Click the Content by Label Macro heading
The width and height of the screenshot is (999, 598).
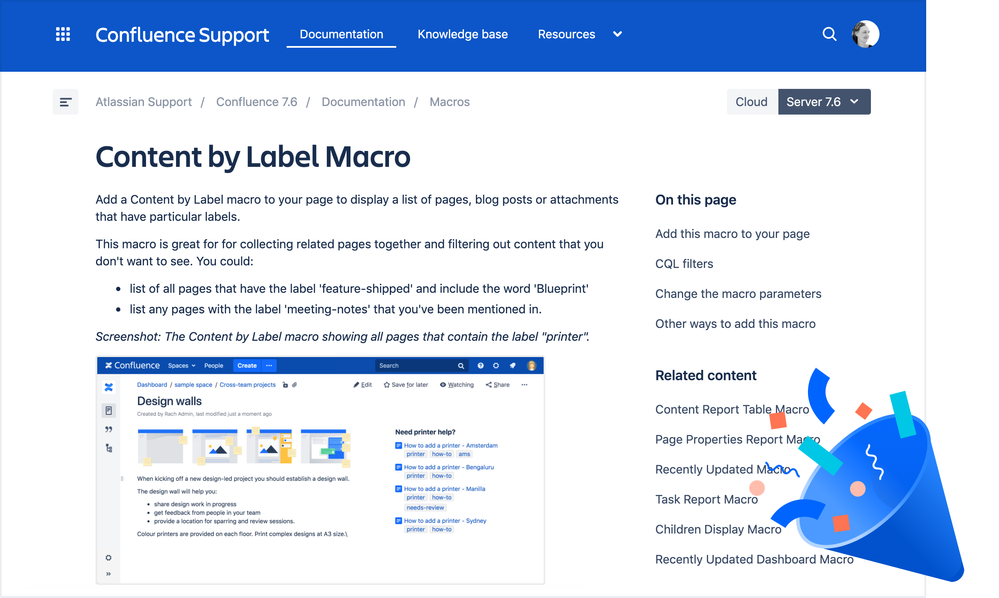253,157
